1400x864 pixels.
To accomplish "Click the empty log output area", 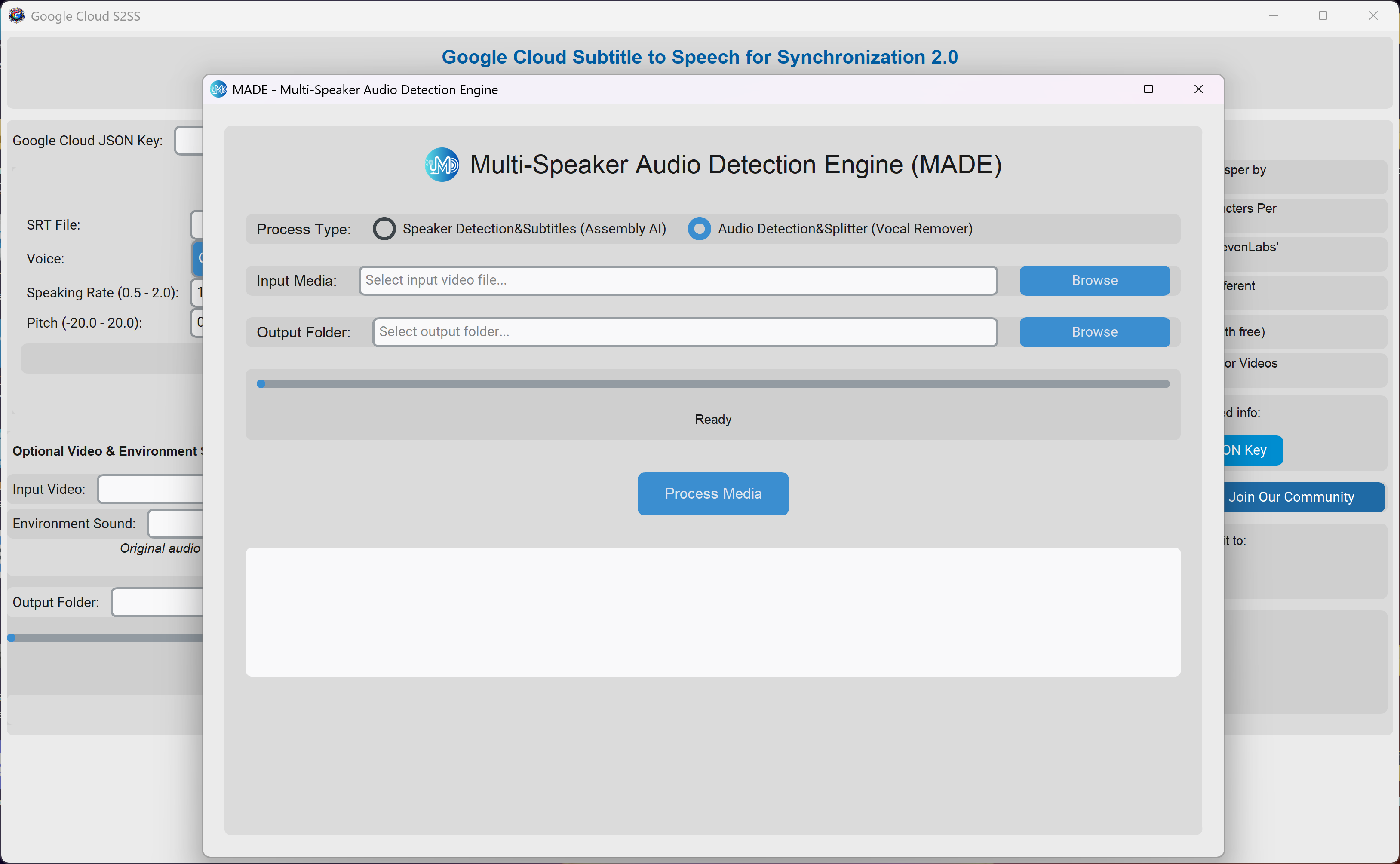I will point(713,612).
